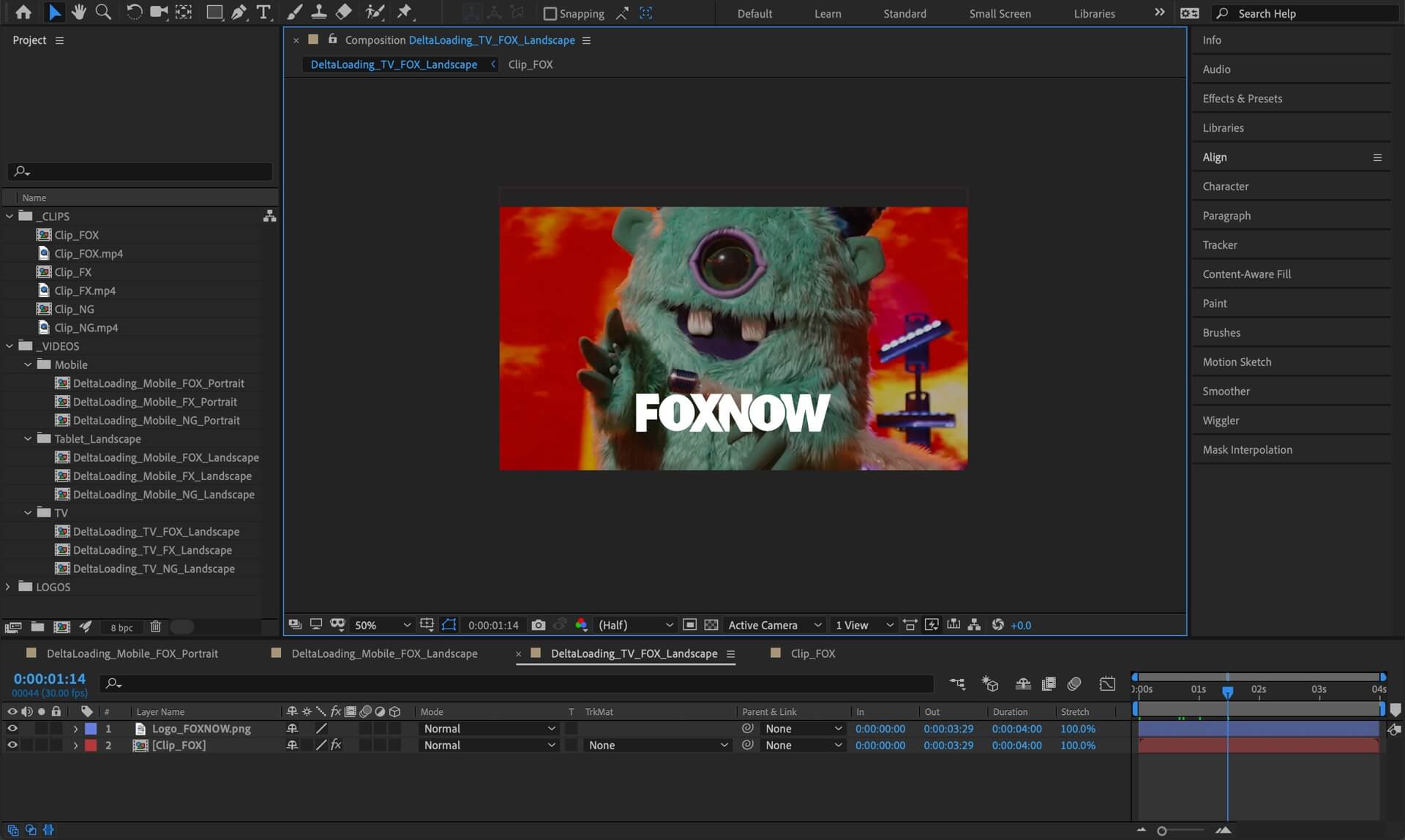Open the Graph Editor in the timeline
This screenshot has width=1405, height=840.
pos(1107,683)
